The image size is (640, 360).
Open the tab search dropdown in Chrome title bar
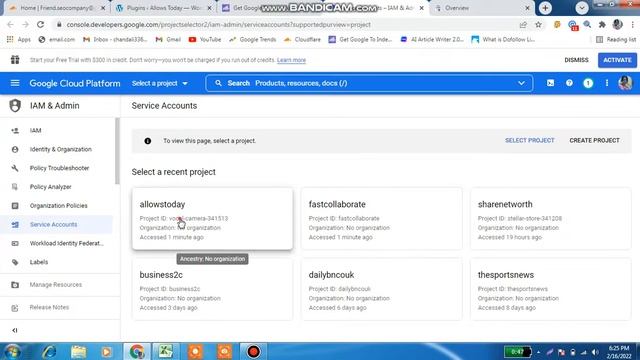tap(582, 8)
